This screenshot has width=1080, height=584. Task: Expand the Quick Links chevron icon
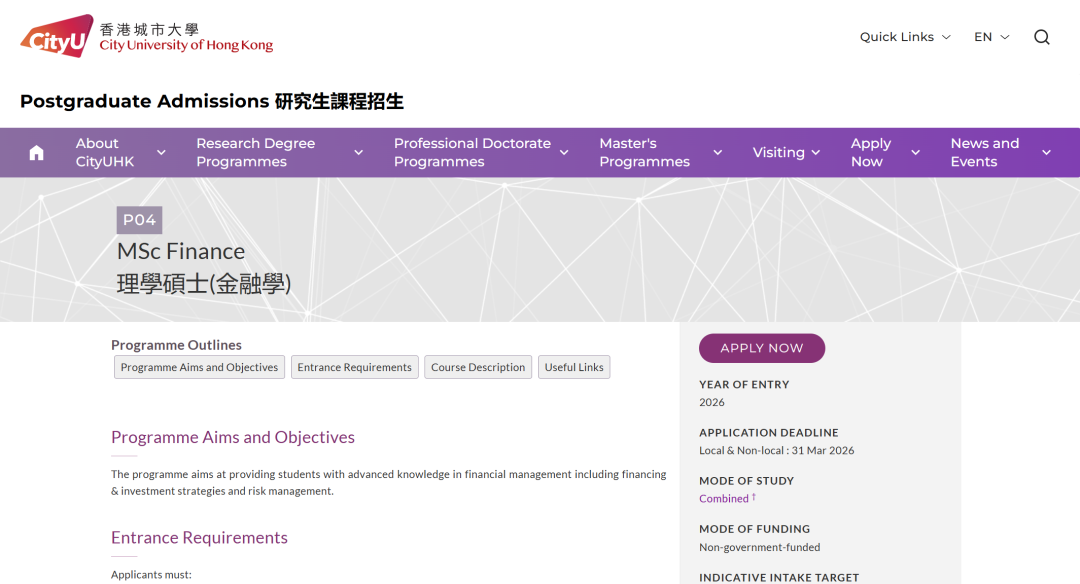click(x=947, y=37)
